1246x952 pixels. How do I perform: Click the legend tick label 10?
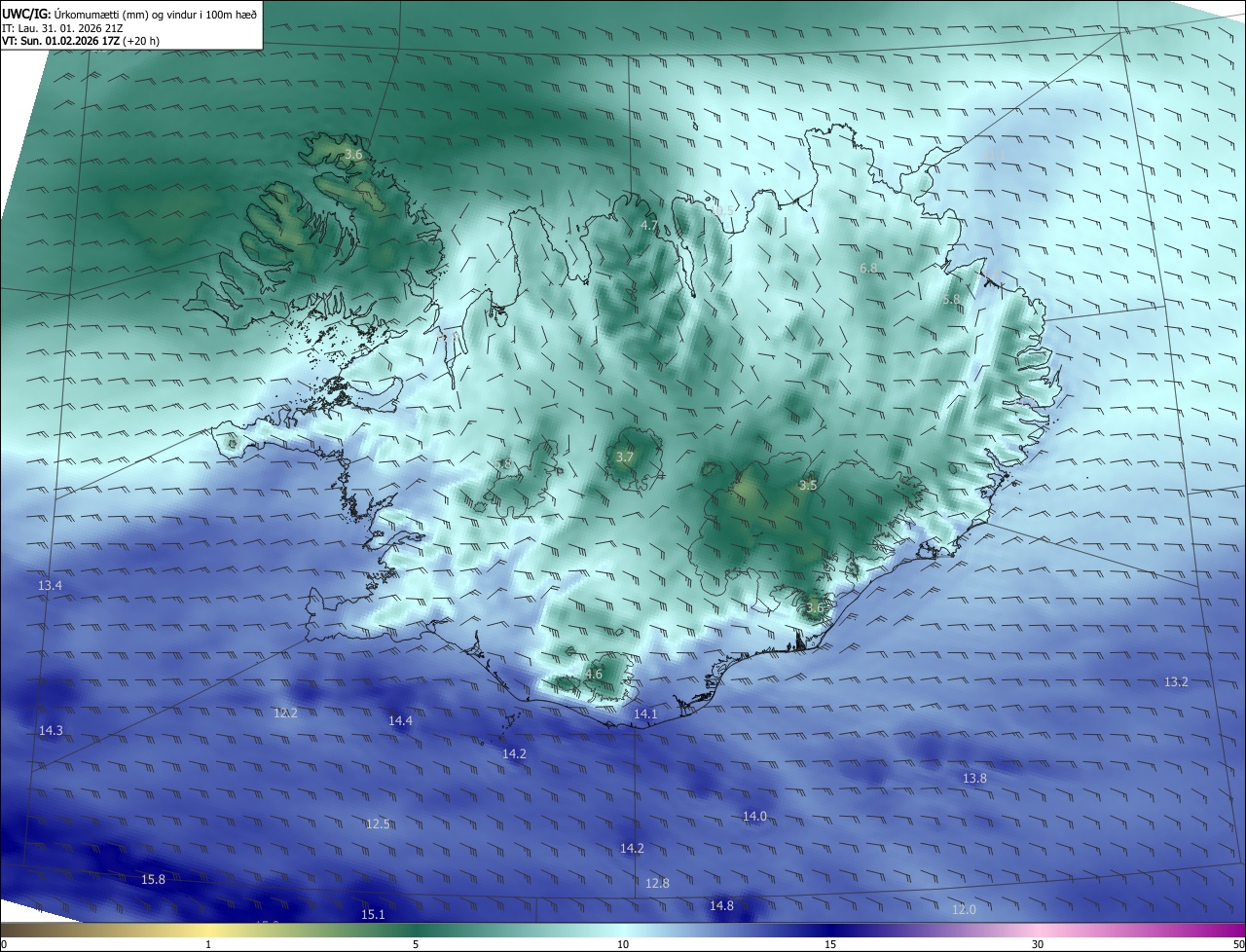click(x=623, y=944)
